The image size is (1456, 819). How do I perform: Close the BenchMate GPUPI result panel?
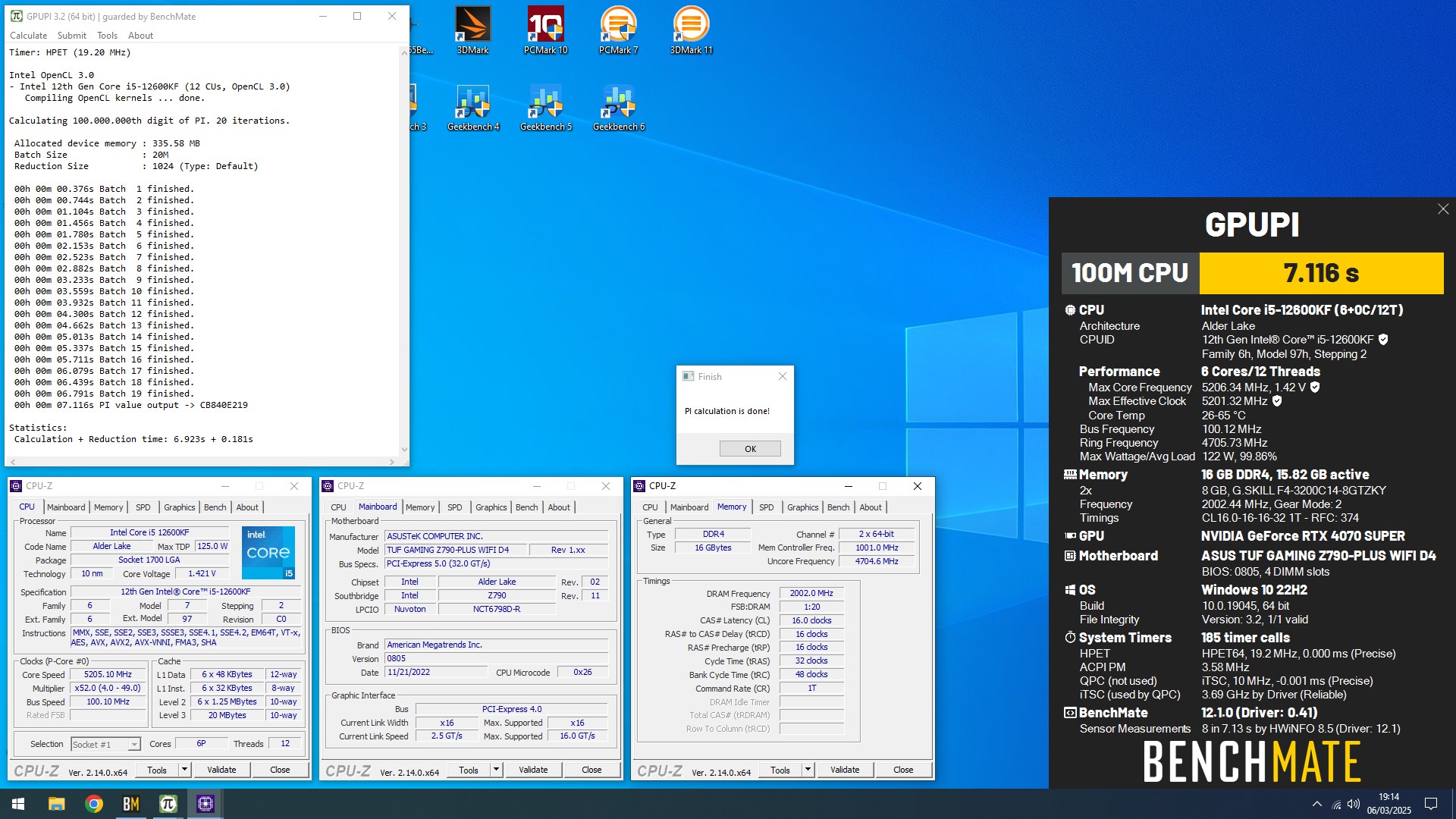[x=1443, y=209]
